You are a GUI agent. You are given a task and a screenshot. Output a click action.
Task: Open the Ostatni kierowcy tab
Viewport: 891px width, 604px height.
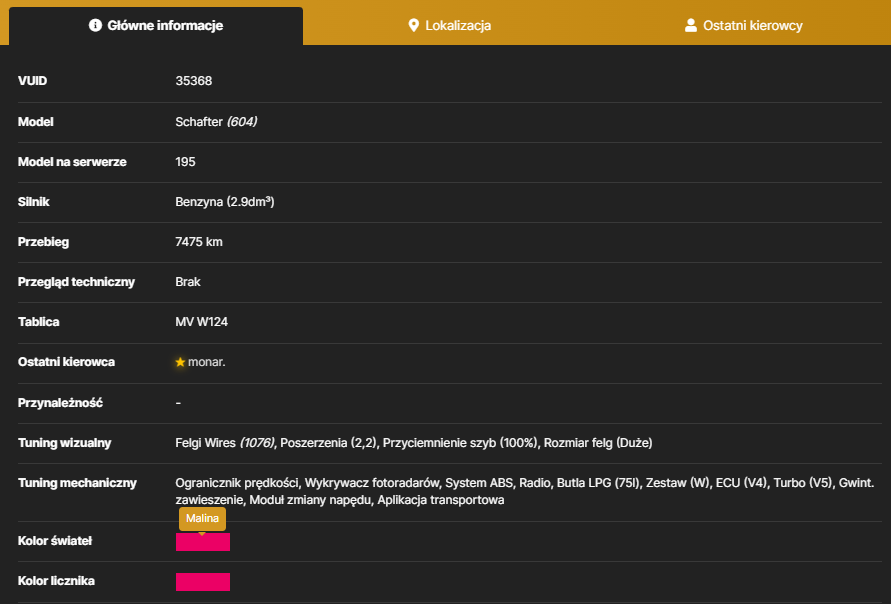click(x=744, y=26)
